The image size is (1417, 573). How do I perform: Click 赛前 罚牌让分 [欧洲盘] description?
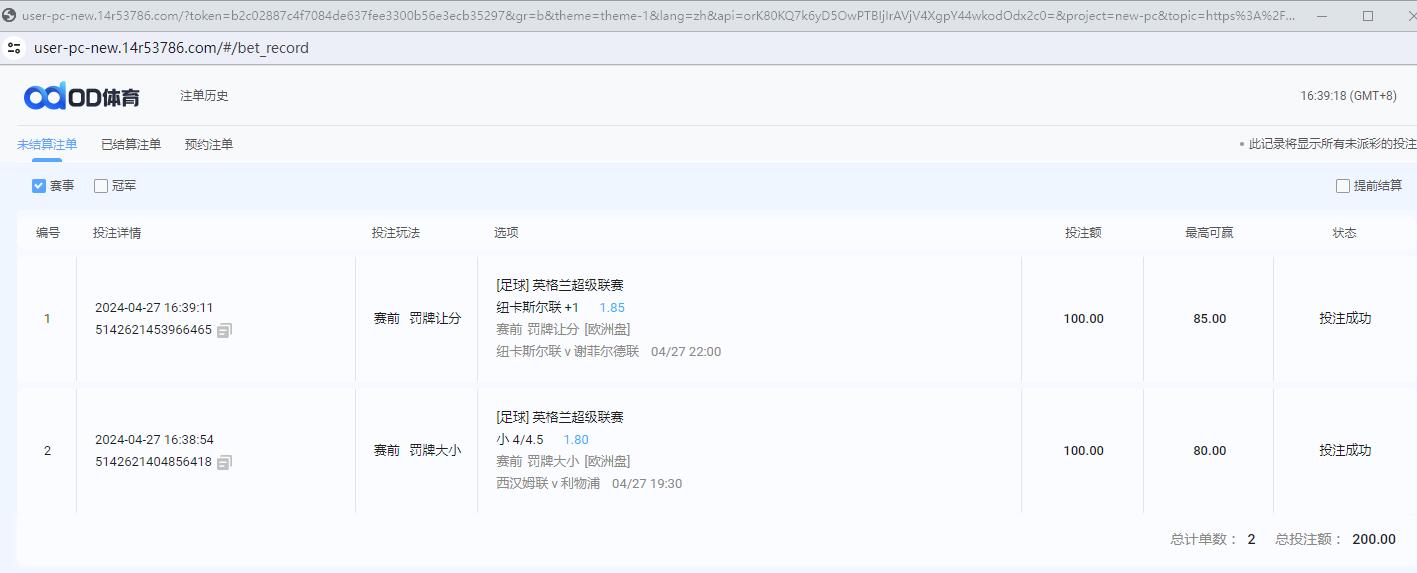[x=563, y=330]
